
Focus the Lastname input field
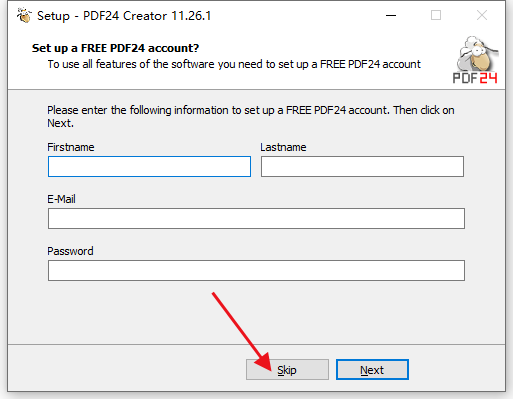362,166
